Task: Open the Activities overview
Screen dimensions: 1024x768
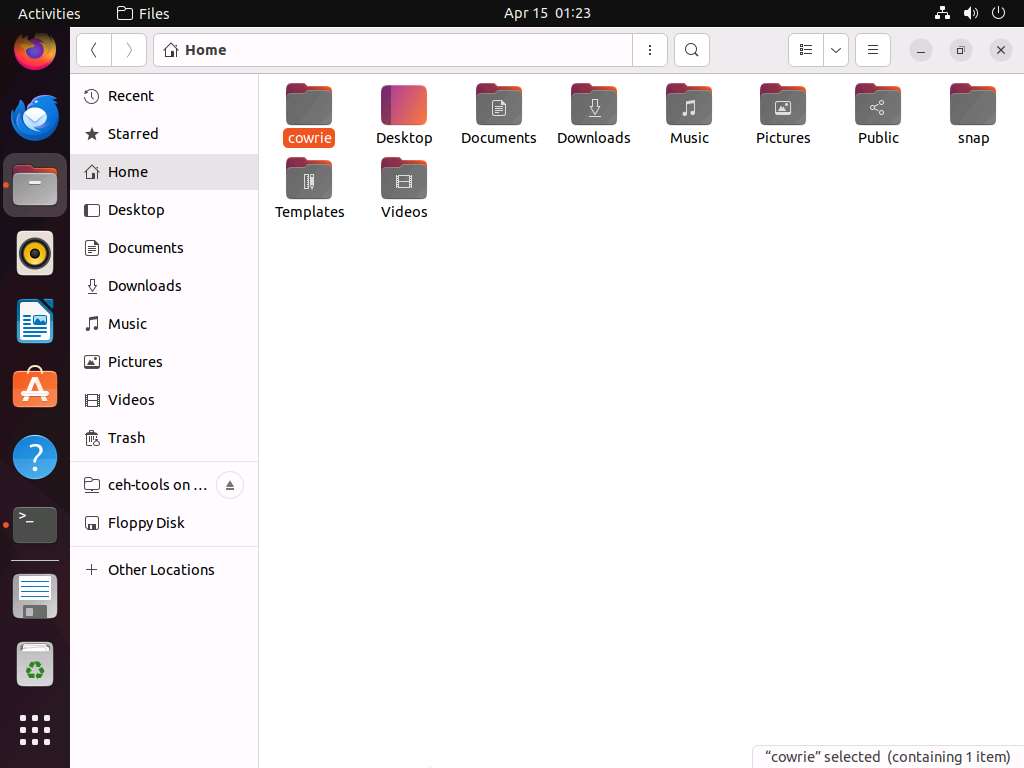Action: point(48,13)
